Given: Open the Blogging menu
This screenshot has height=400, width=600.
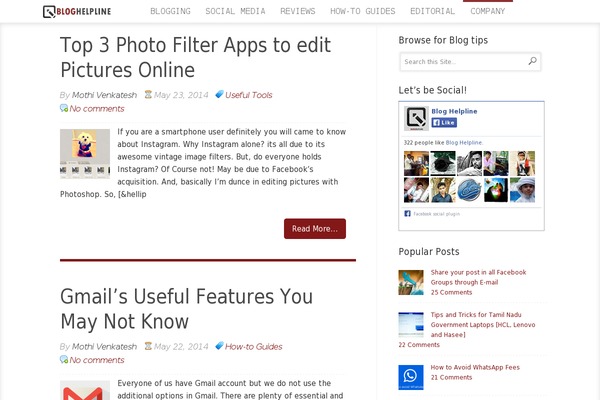Looking at the screenshot, I should point(170,11).
